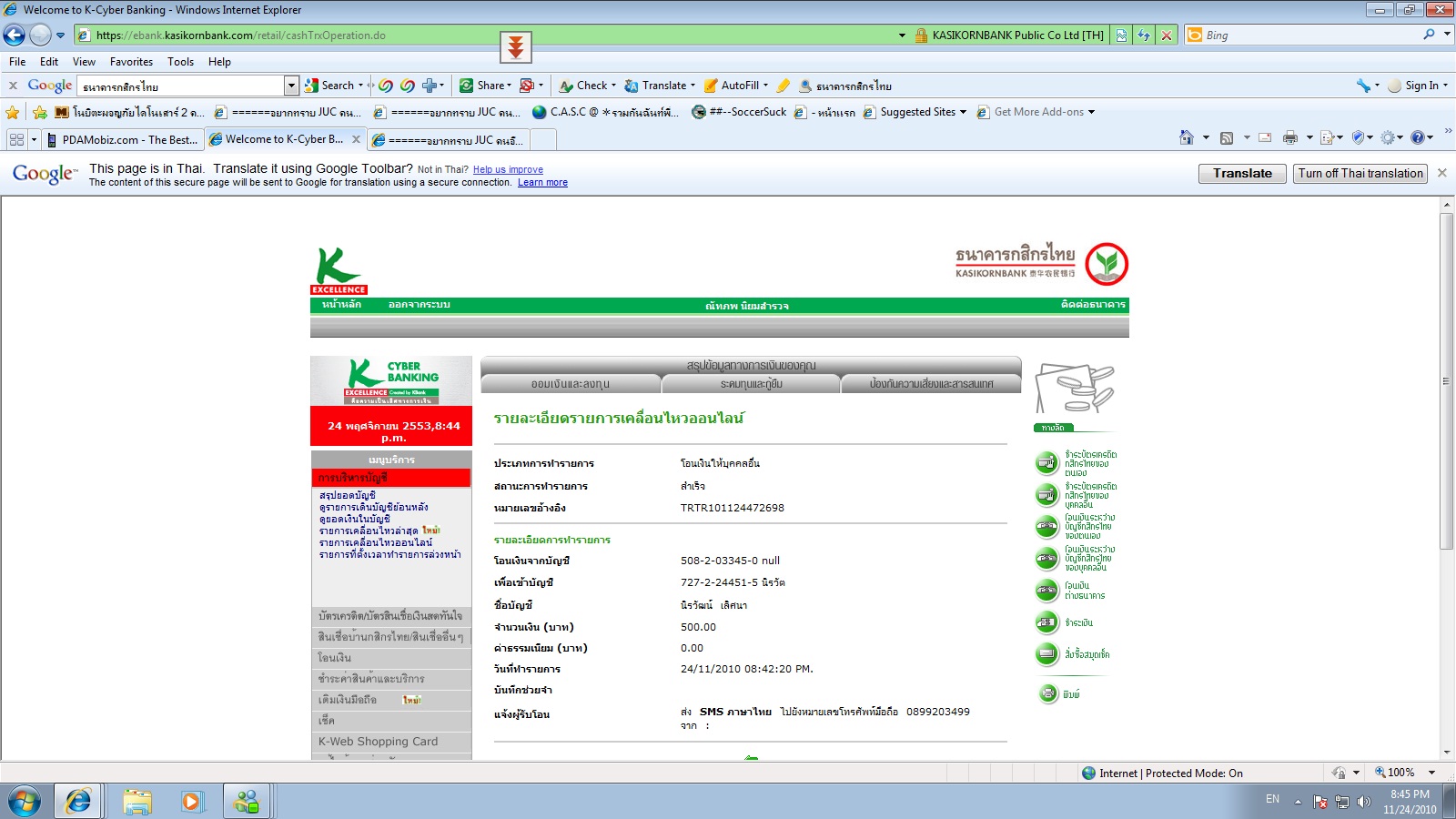Click in the Bing search field

pos(1310,35)
